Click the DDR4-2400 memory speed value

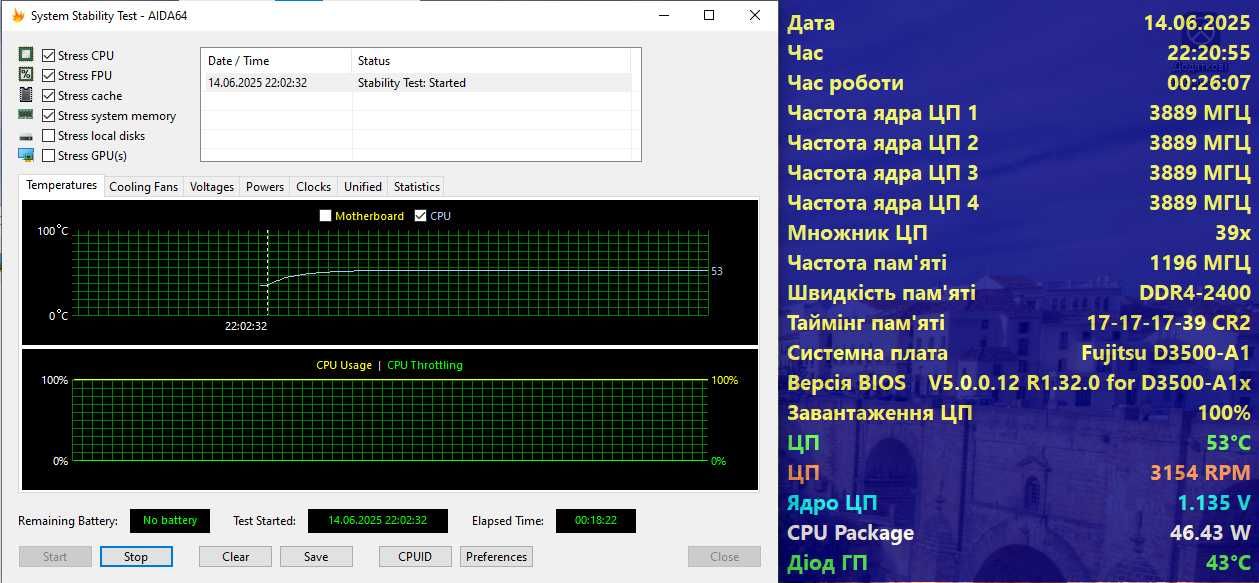click(x=1195, y=293)
